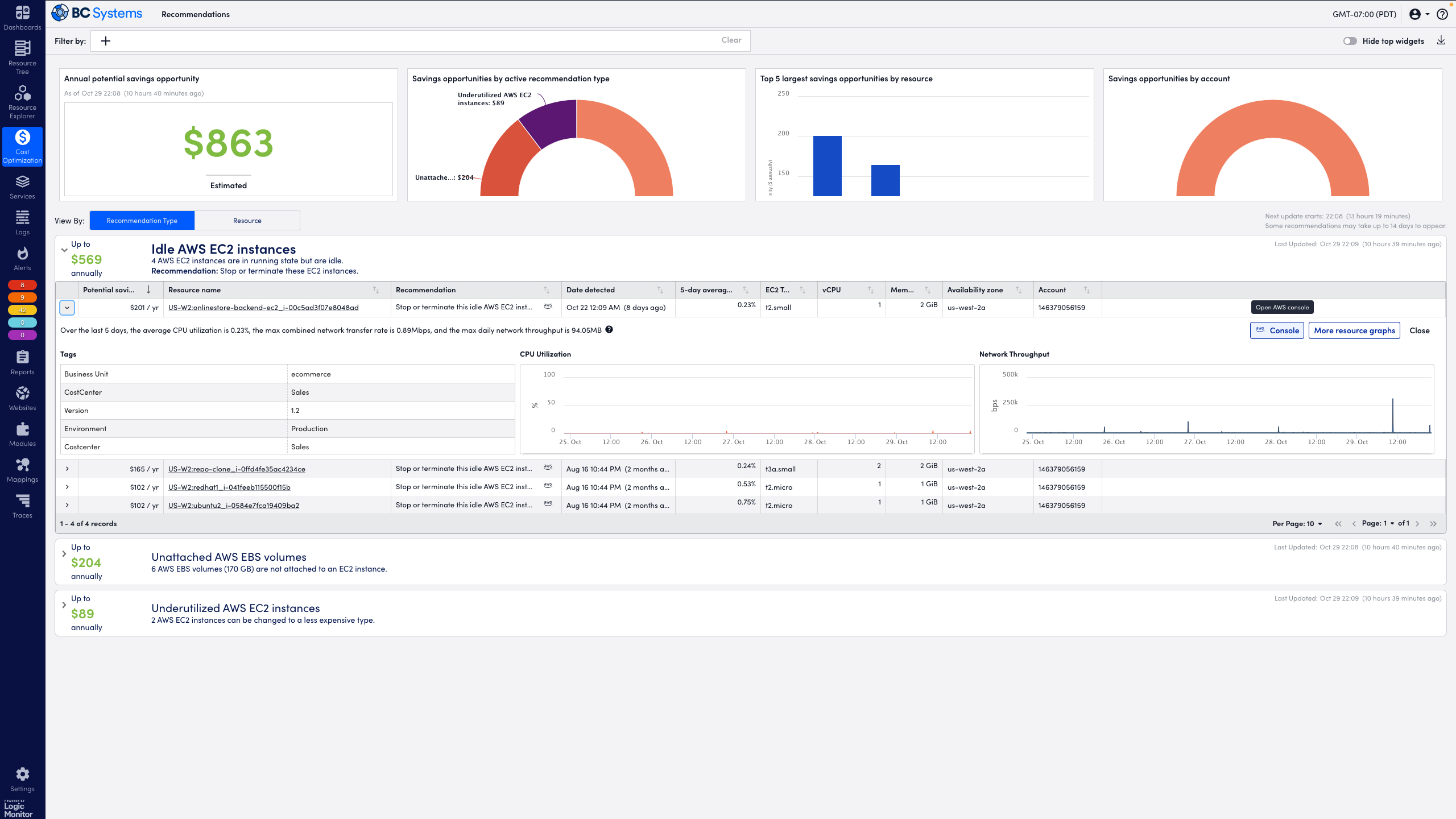1456x819 pixels.
Task: Click the BC Systems logo
Action: tap(97, 13)
